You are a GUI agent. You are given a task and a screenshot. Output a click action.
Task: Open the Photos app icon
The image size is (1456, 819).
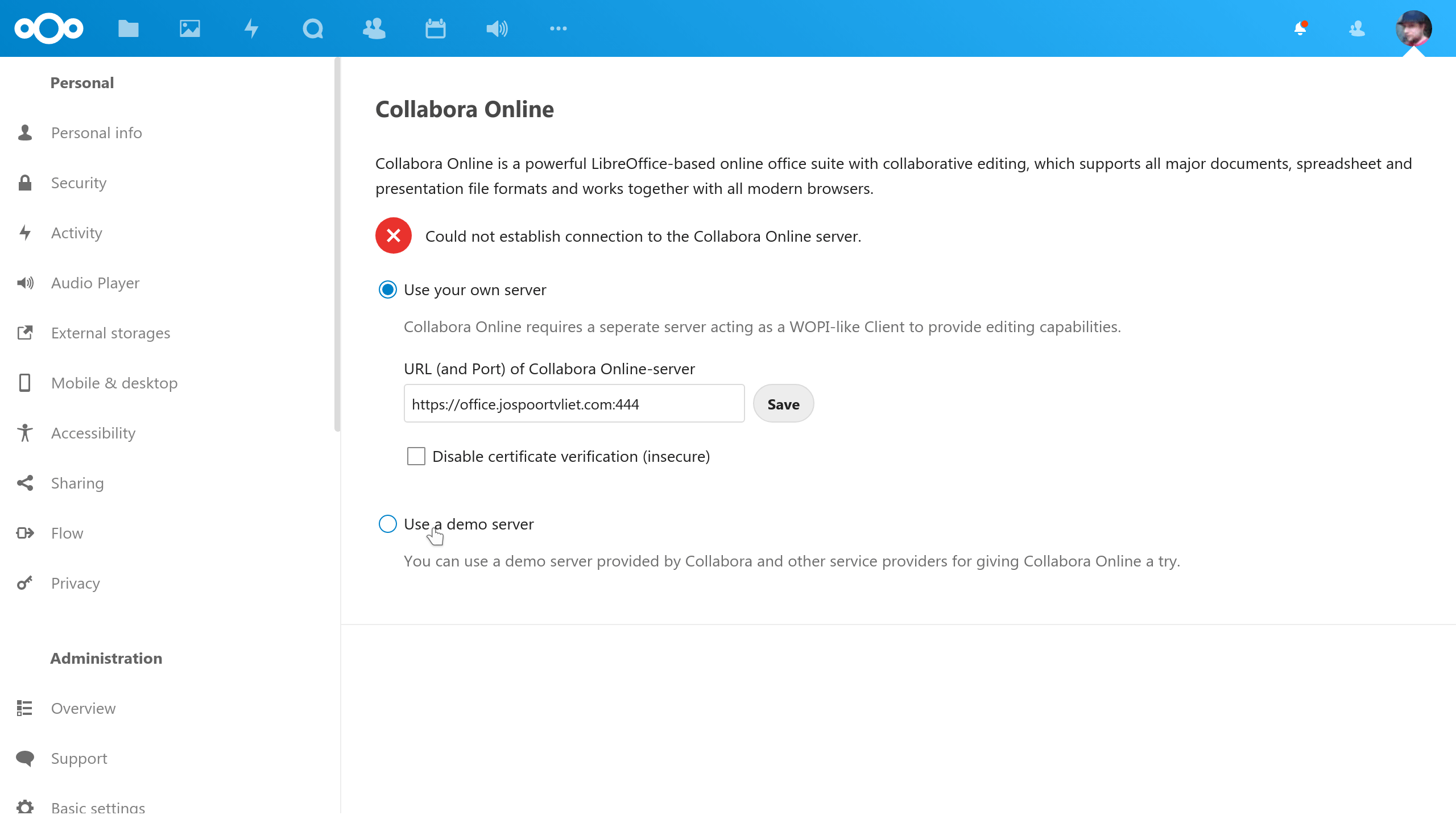pyautogui.click(x=190, y=28)
